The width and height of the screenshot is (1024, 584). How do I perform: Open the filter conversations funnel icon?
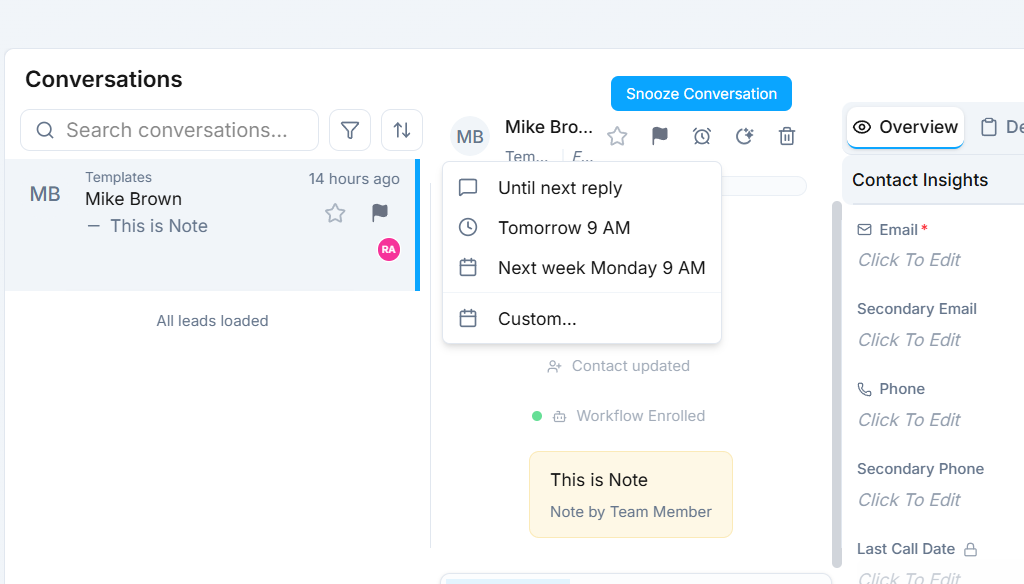(350, 130)
